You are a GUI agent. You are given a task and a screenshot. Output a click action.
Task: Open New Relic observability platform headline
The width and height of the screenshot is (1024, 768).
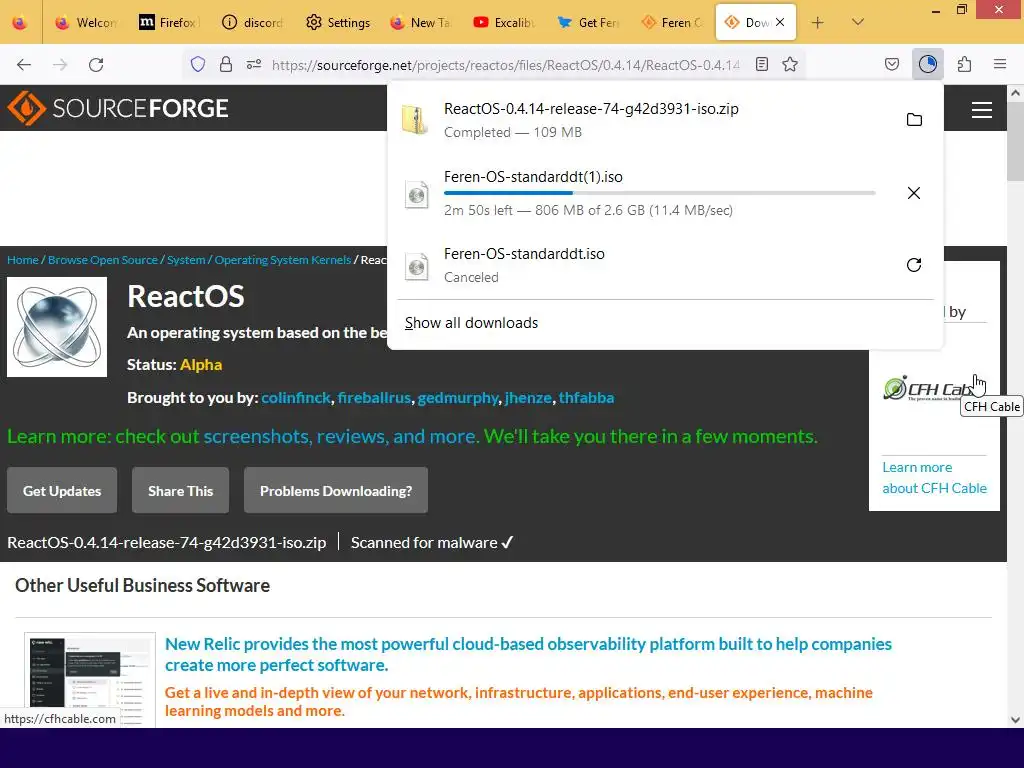pyautogui.click(x=528, y=654)
